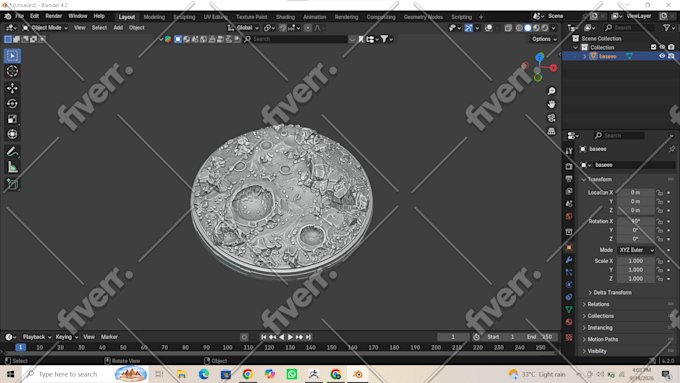Click the current frame number field

coord(453,337)
